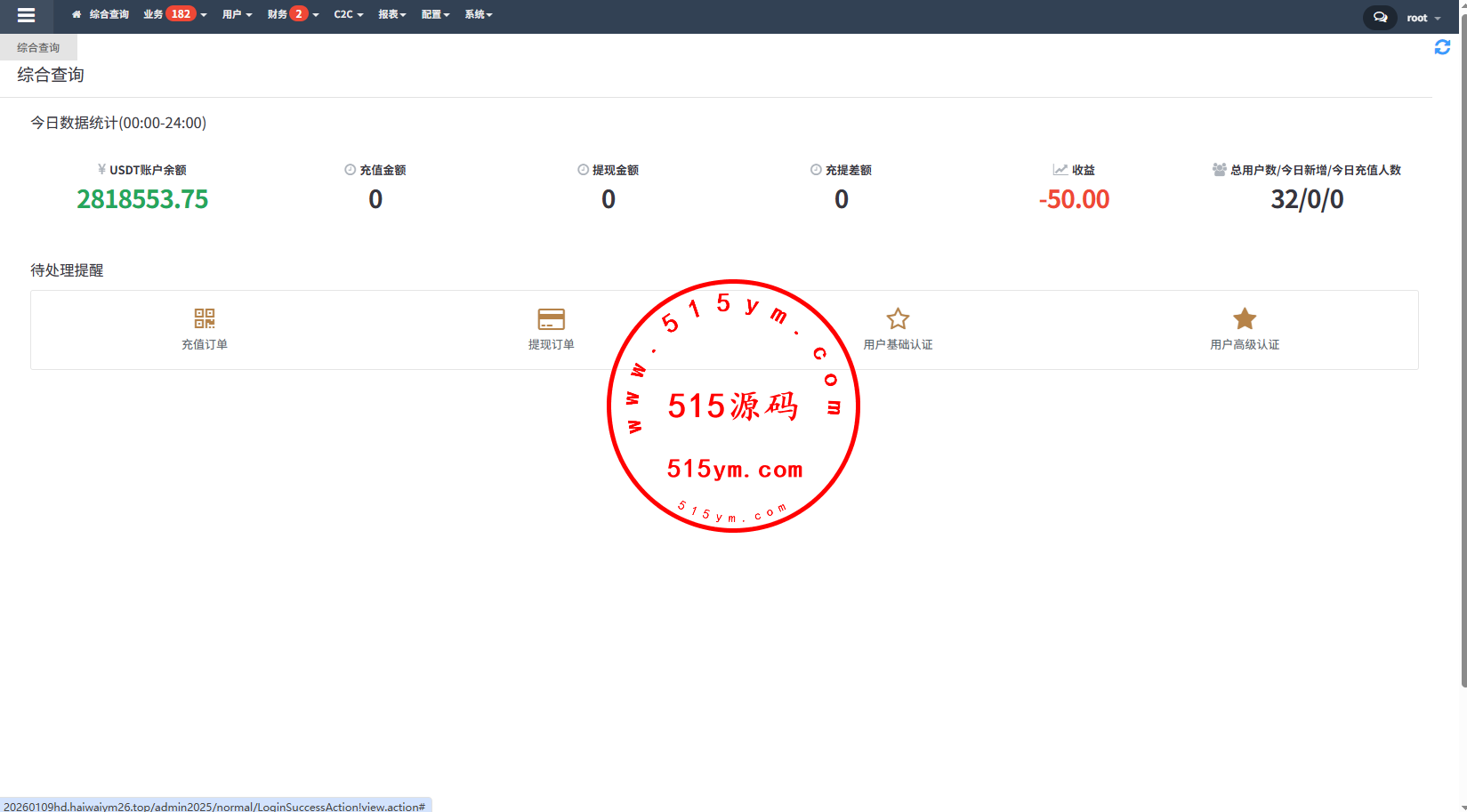Image resolution: width=1467 pixels, height=812 pixels.
Task: Select the 综合查询 page tab
Action: [38, 48]
